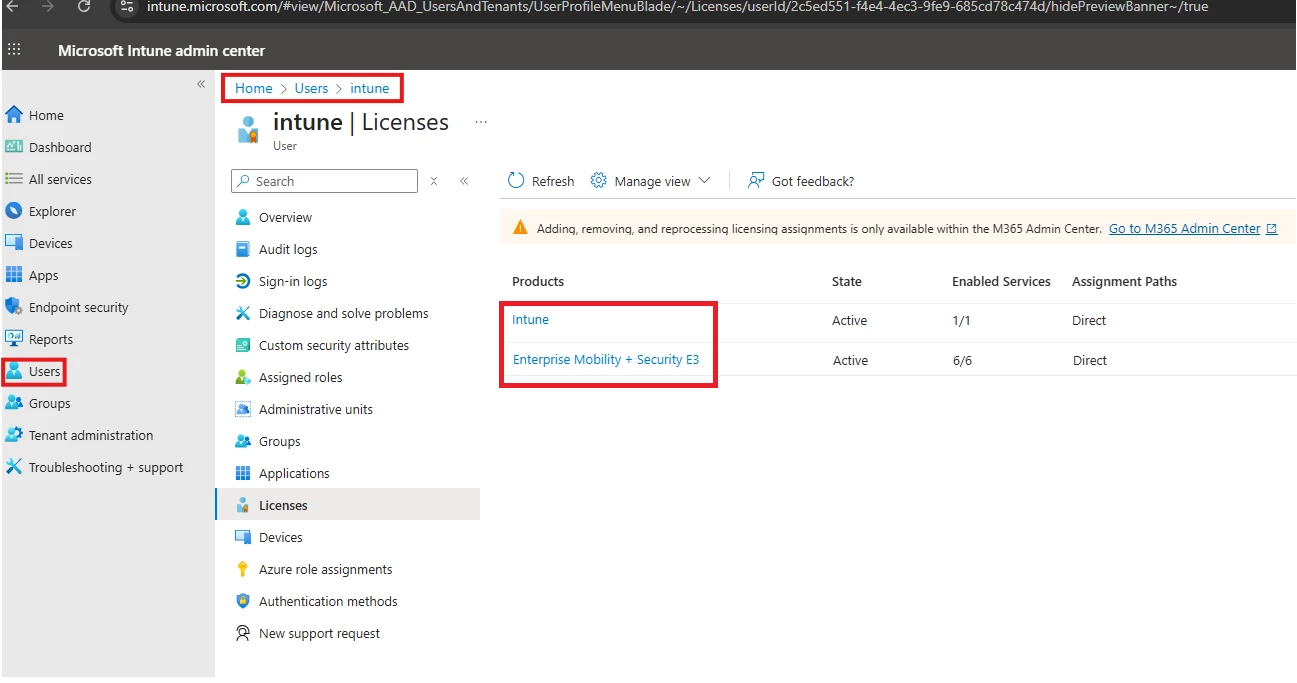Go to Home in the breadcrumb

click(254, 88)
